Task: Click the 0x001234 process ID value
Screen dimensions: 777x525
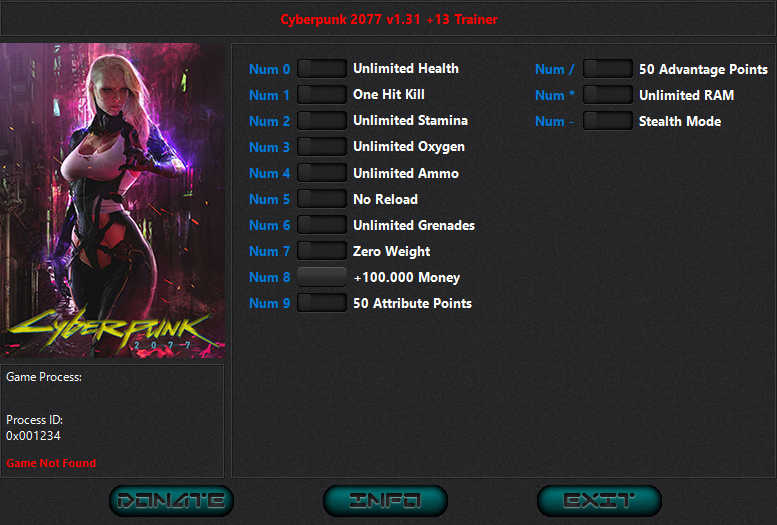Action: [33, 436]
